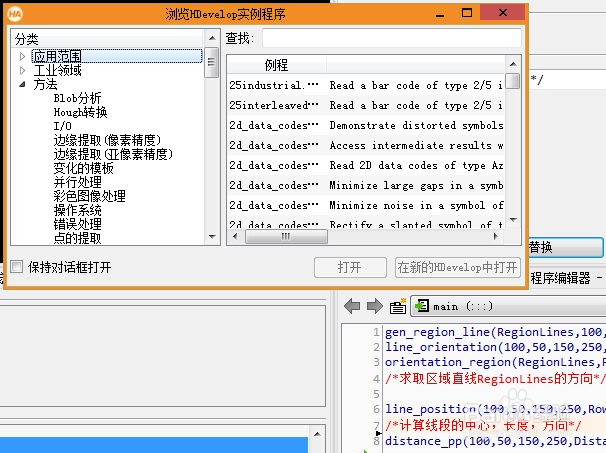
Task: Expand the 应用范围 tree node arrow
Action: (x=22, y=56)
